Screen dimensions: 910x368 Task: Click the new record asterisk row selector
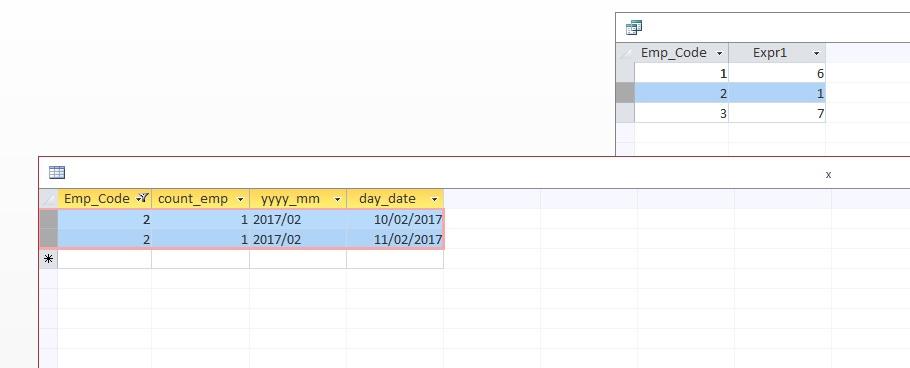[48, 259]
